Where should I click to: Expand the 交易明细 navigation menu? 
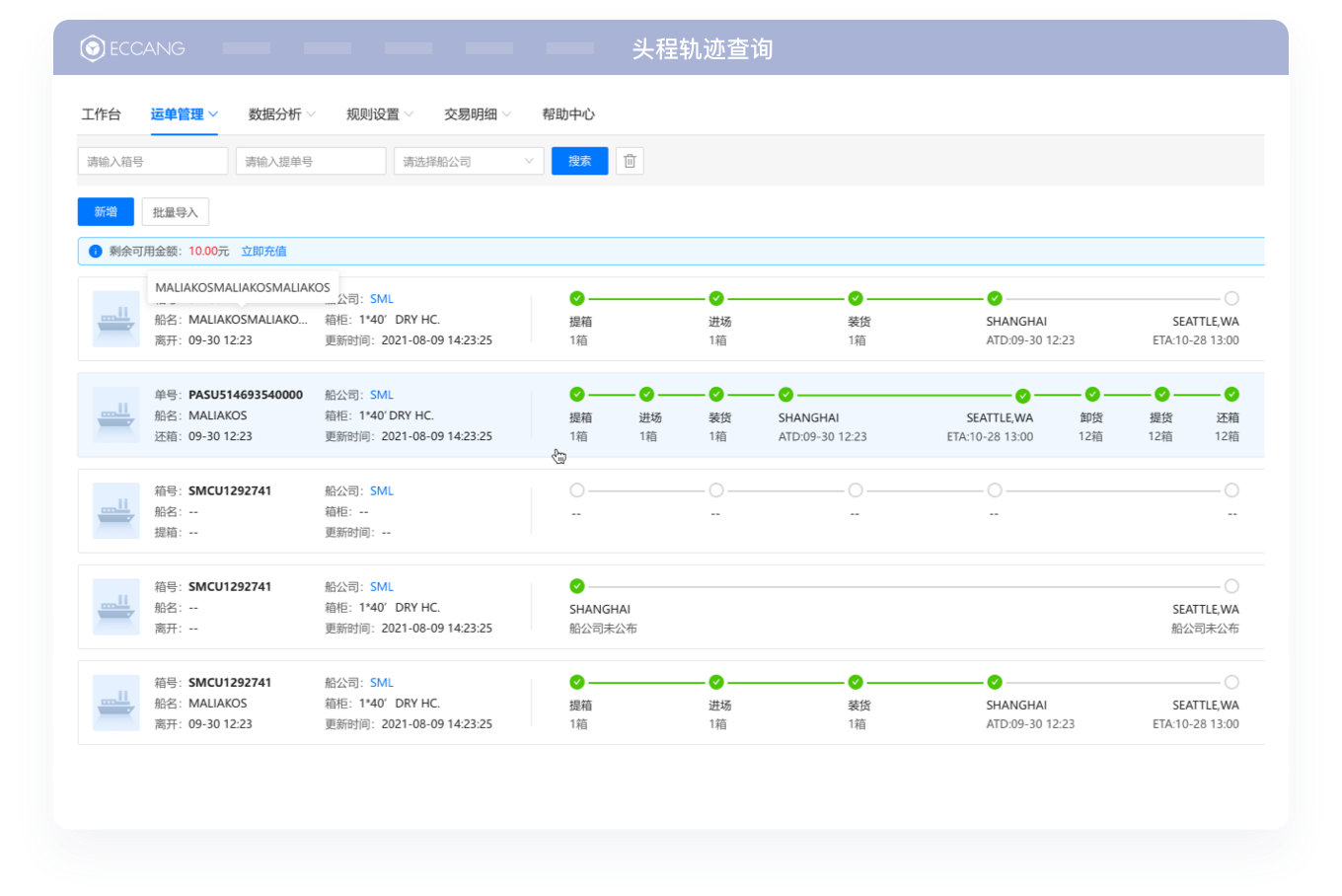click(x=478, y=114)
